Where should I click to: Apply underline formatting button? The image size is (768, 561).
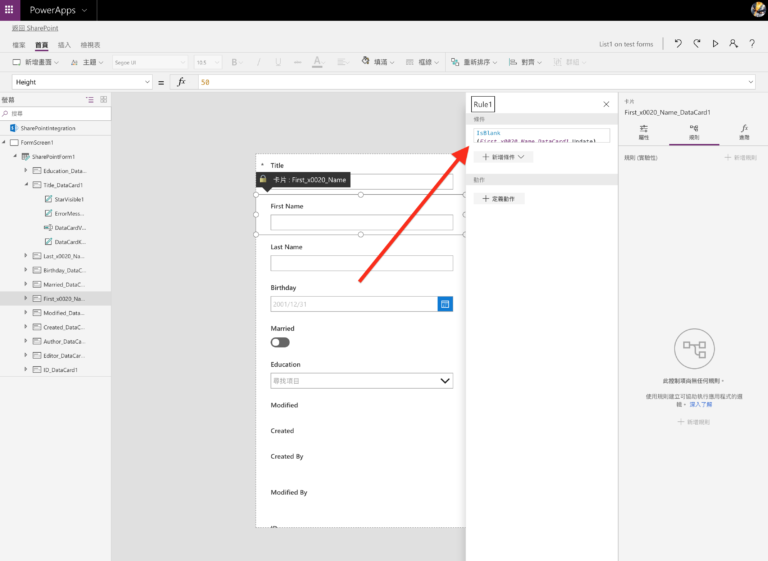pos(278,62)
